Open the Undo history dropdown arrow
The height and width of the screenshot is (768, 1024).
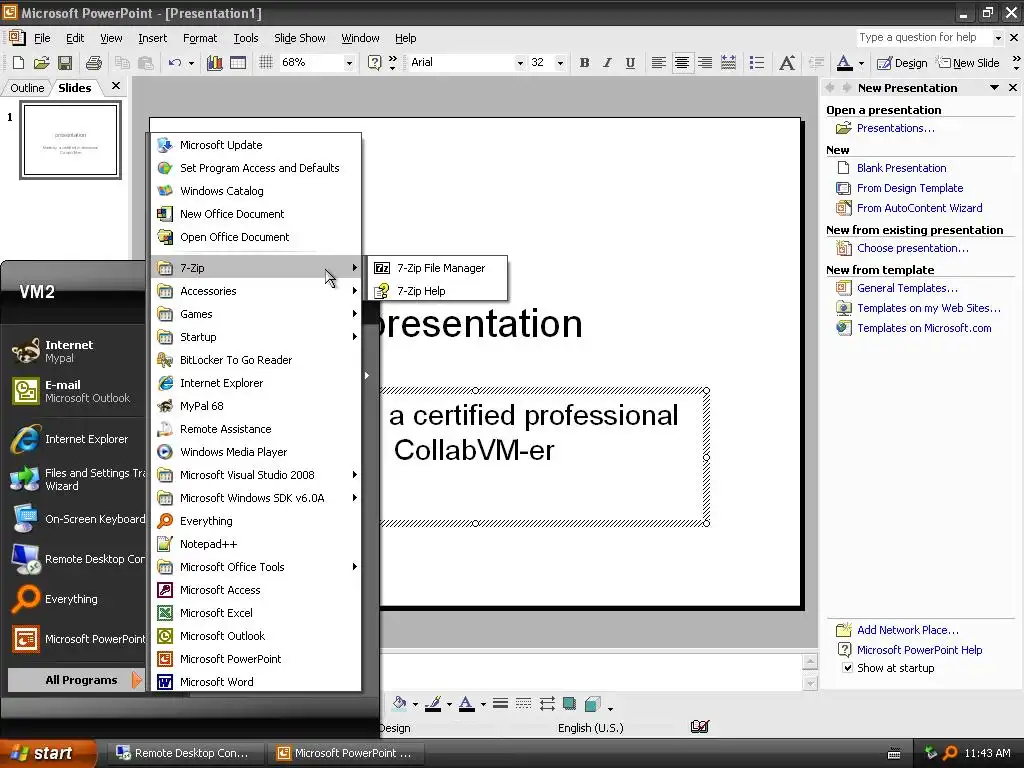[191, 63]
